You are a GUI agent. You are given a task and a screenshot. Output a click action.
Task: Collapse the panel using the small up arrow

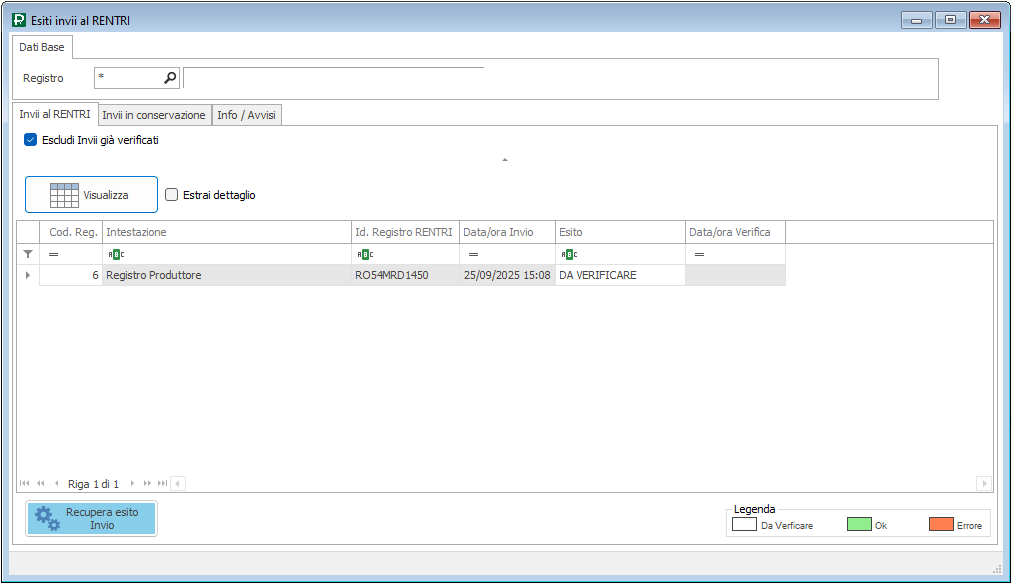(505, 160)
